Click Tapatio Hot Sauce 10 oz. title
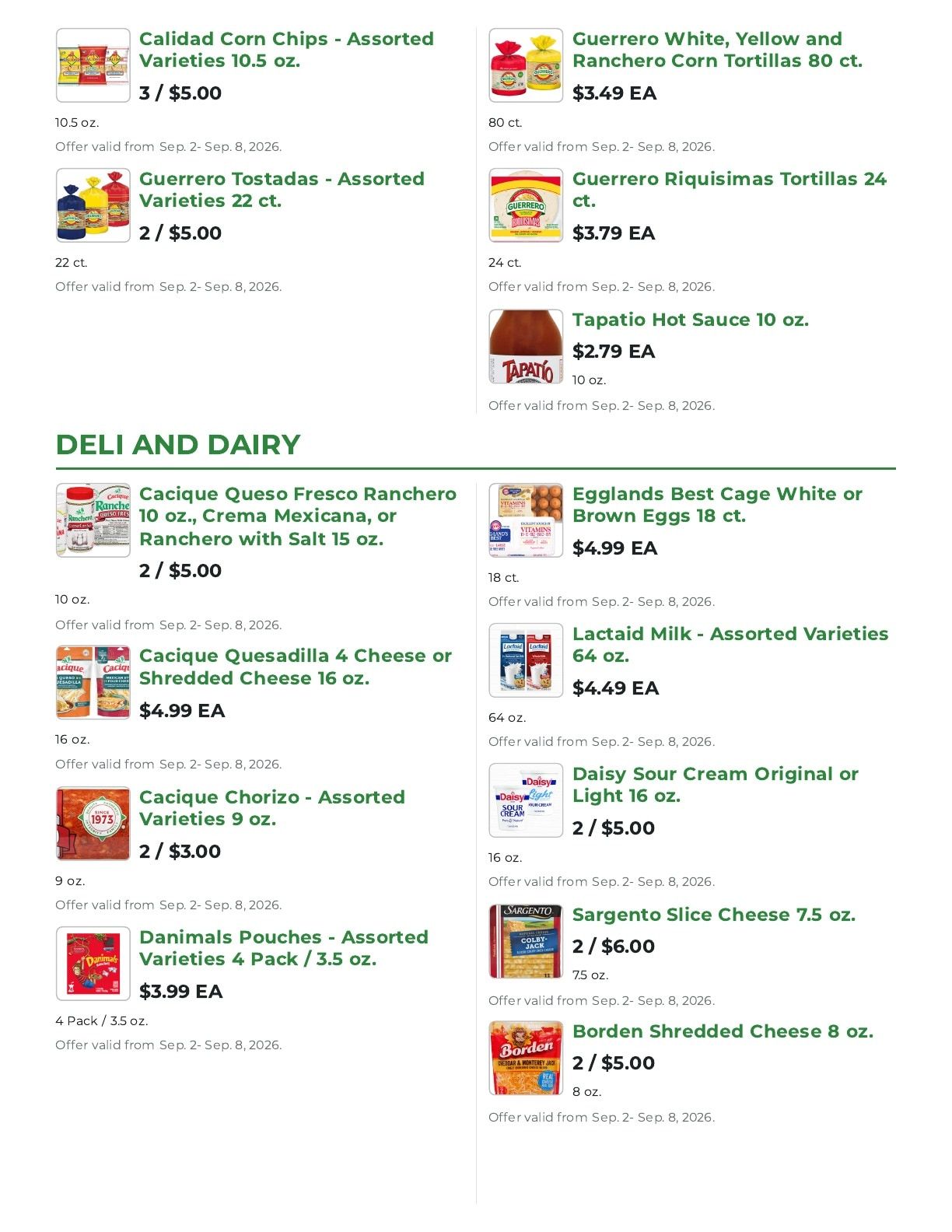The height and width of the screenshot is (1232, 952). click(x=691, y=320)
